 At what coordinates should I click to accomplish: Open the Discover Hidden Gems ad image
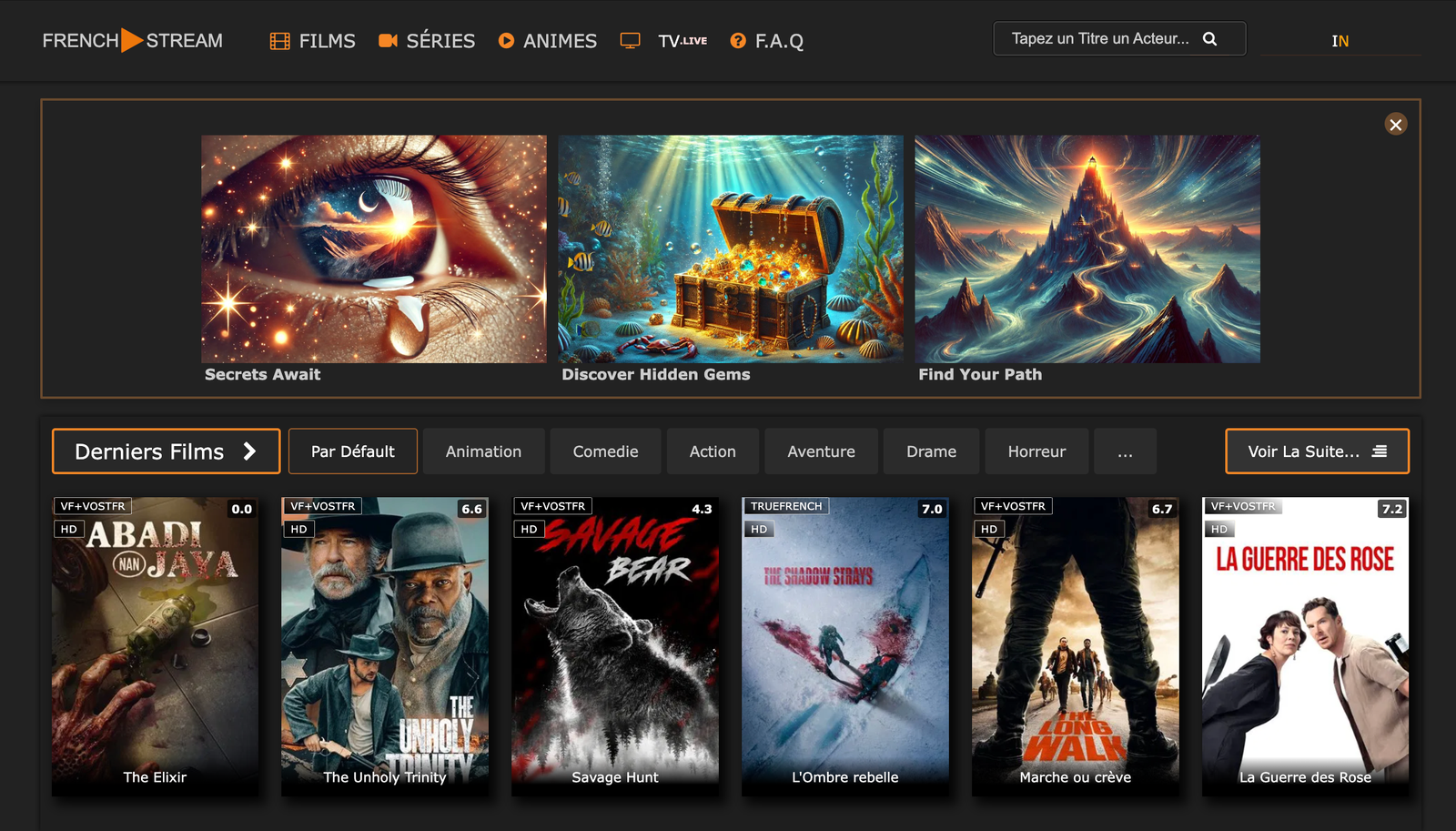[x=730, y=249]
